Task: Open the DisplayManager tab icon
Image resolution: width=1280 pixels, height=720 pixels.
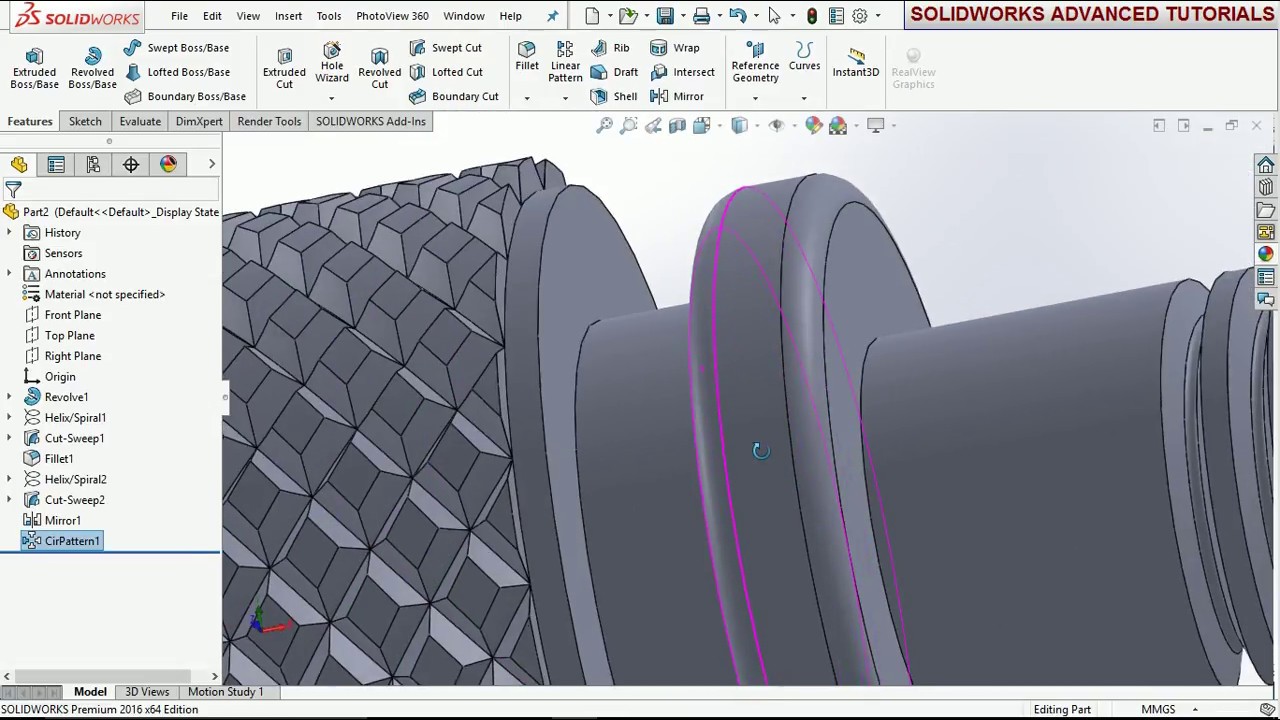Action: click(168, 164)
